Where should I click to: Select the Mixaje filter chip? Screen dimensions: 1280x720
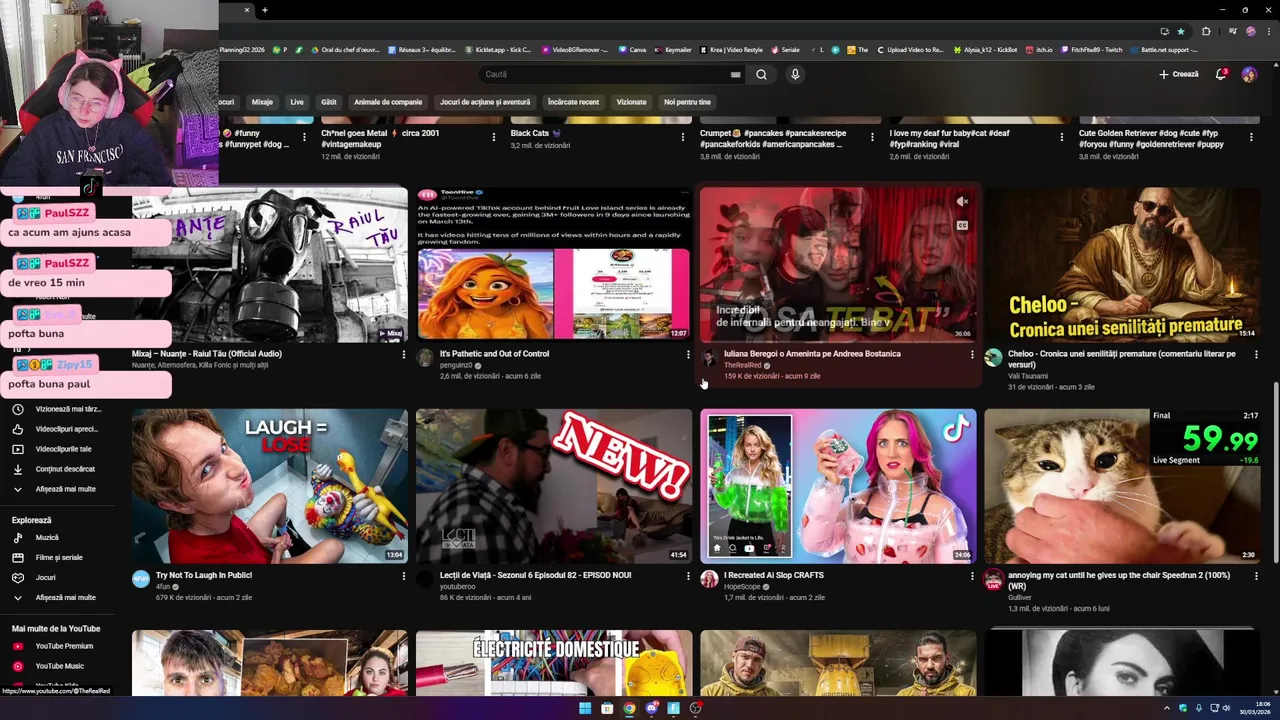[262, 102]
